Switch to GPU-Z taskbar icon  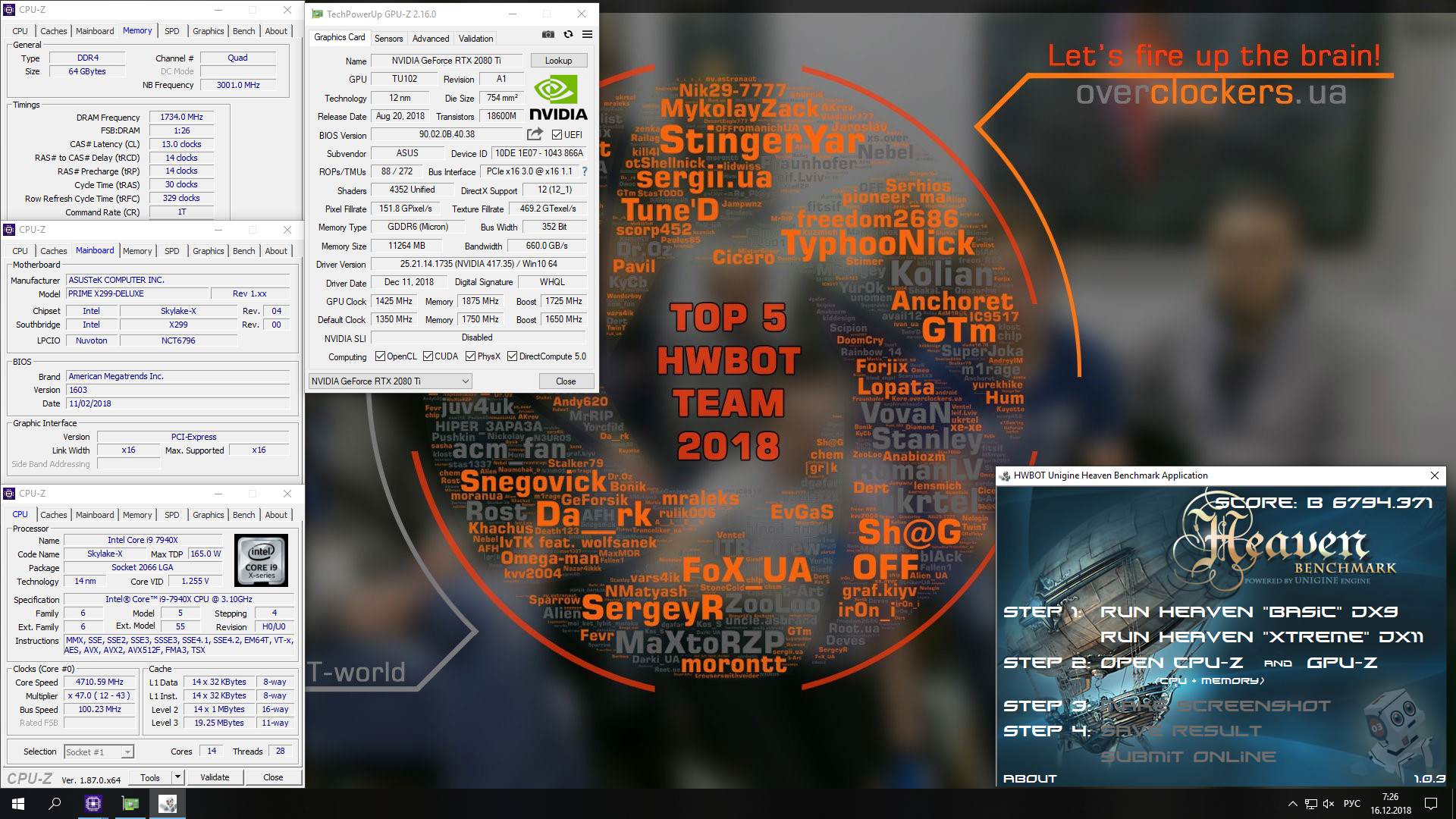130,804
